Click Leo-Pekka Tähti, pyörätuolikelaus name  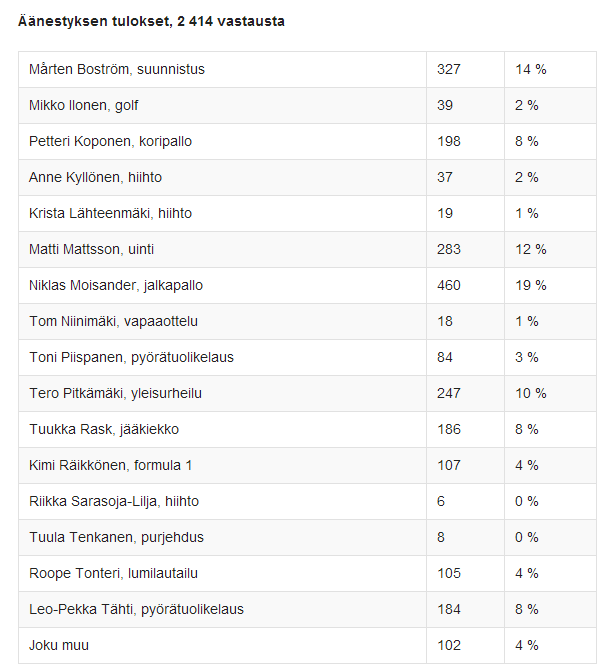(136, 609)
